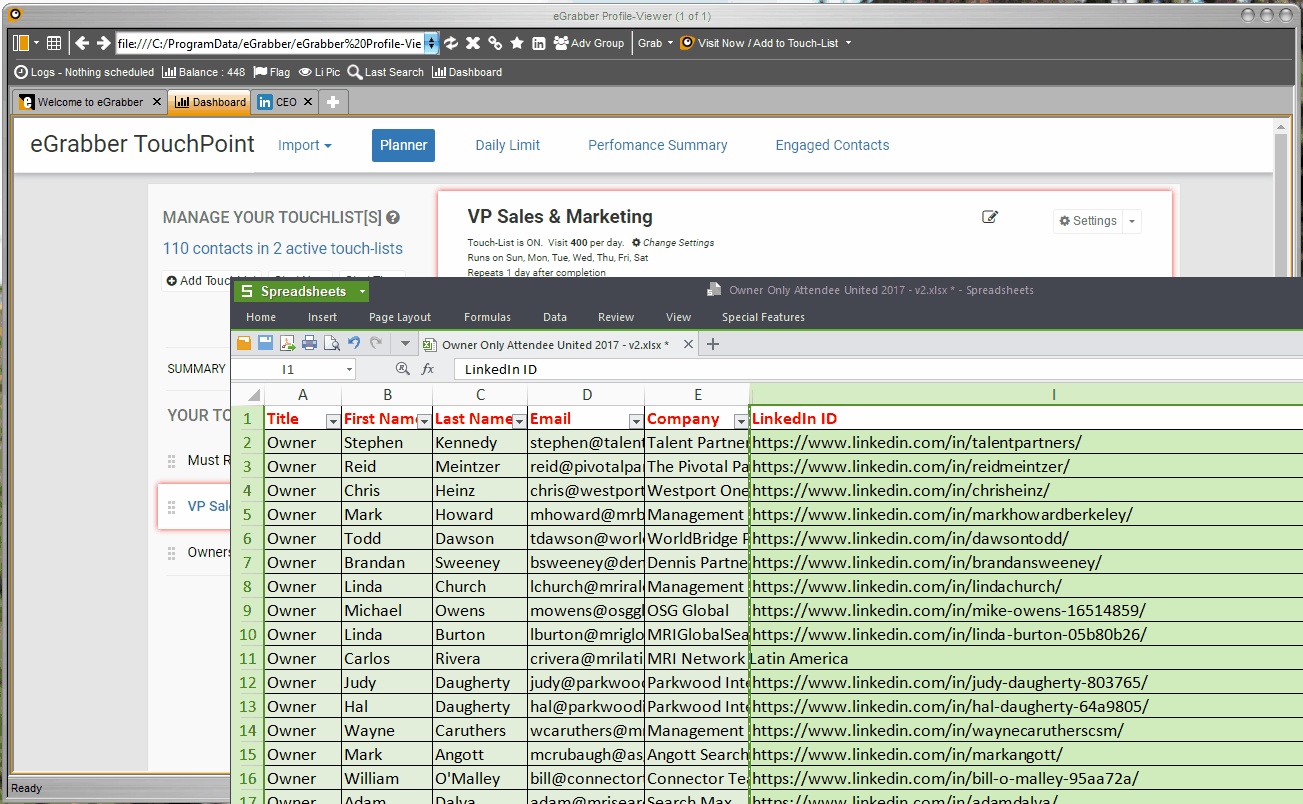Image resolution: width=1303 pixels, height=804 pixels.
Task: Add a new eGrabber tab with plus
Action: coord(333,102)
